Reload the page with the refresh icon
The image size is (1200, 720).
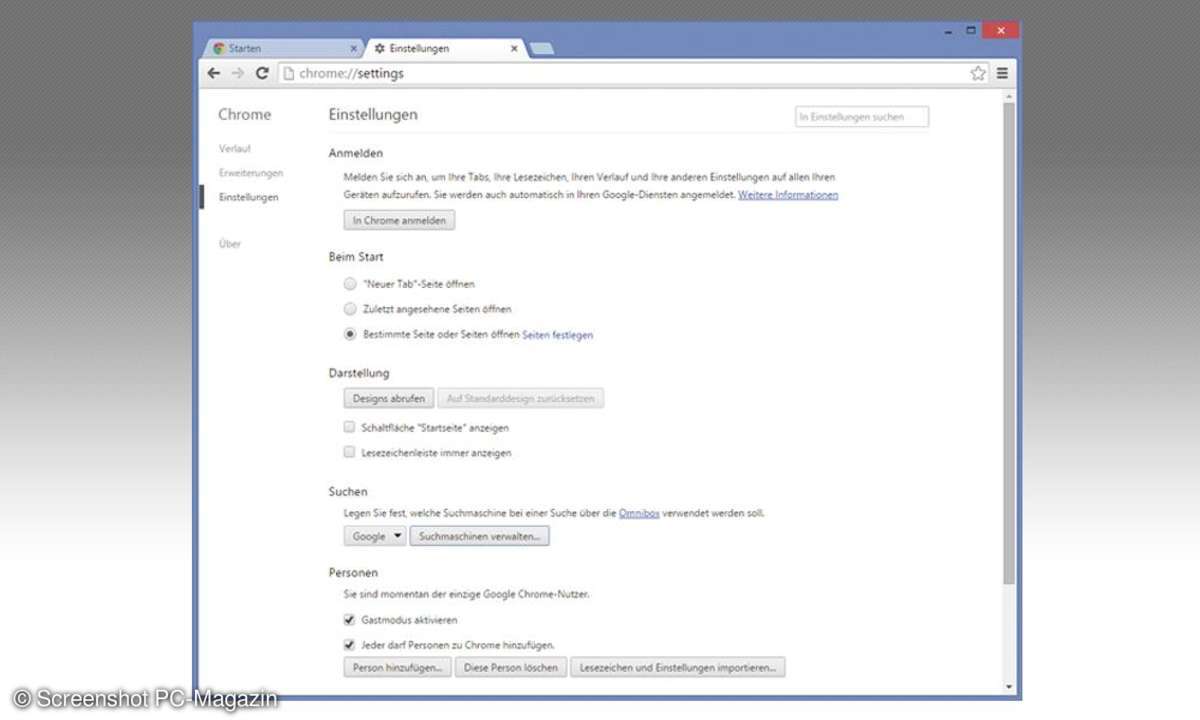262,73
